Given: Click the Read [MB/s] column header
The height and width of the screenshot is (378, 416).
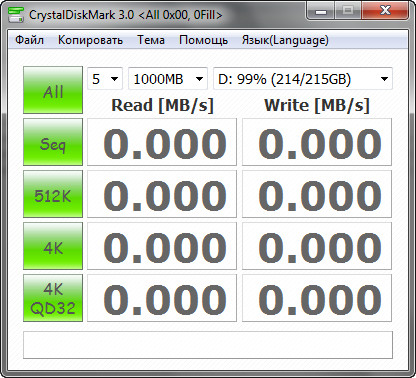Looking at the screenshot, I should point(162,105).
